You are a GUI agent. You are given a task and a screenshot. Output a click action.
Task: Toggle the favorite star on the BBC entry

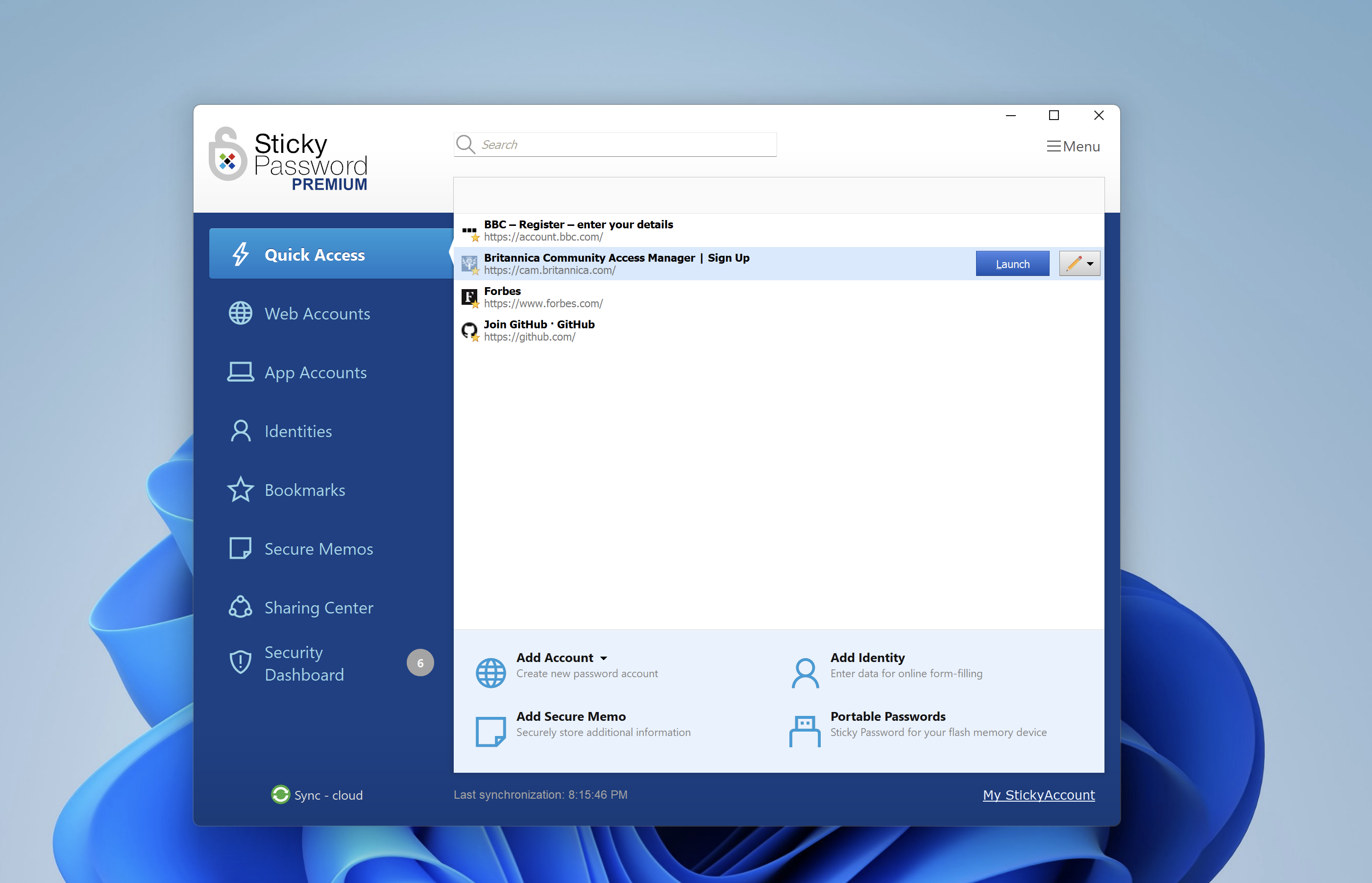point(475,237)
